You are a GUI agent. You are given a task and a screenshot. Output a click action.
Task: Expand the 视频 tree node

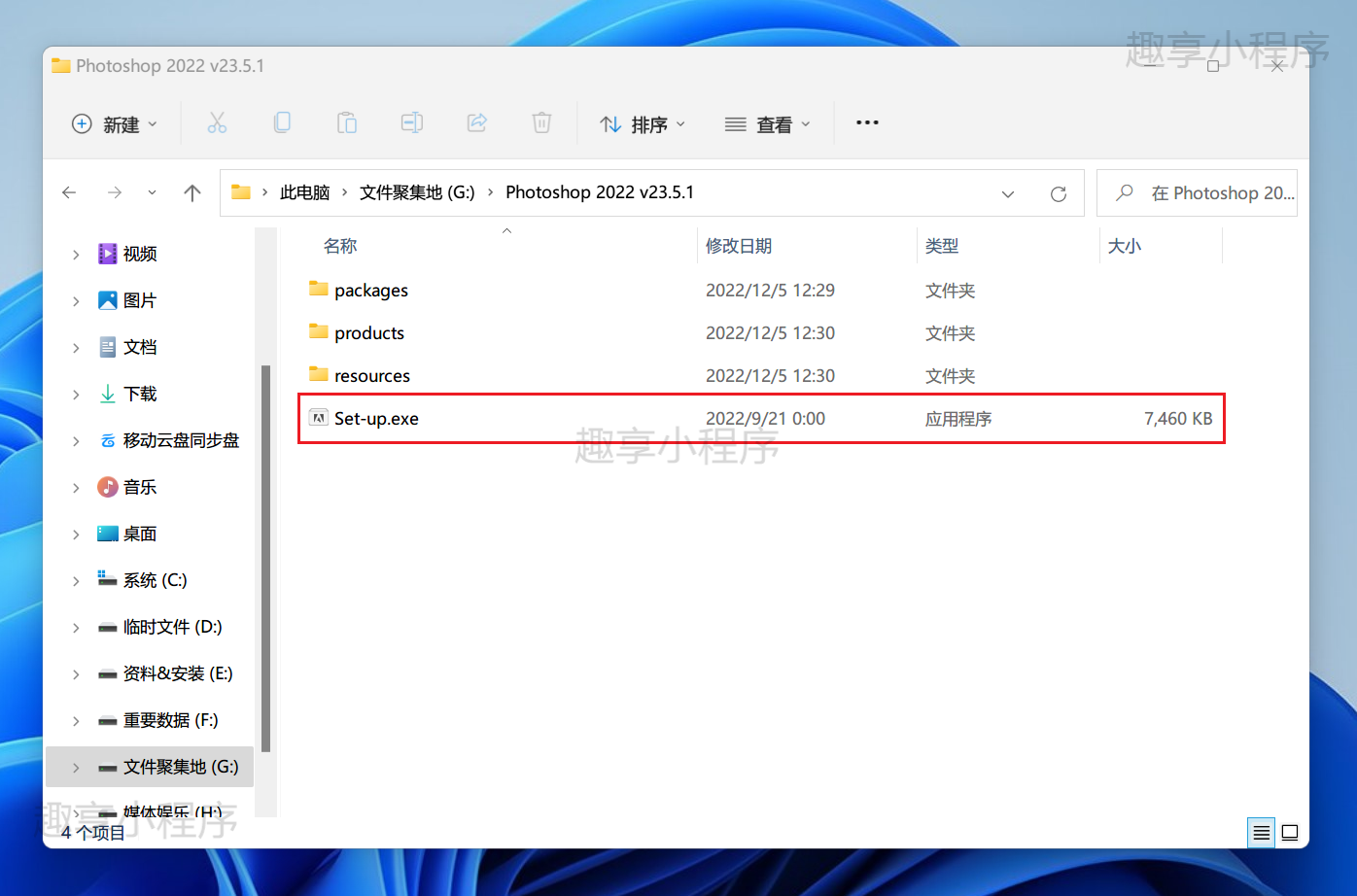point(76,254)
